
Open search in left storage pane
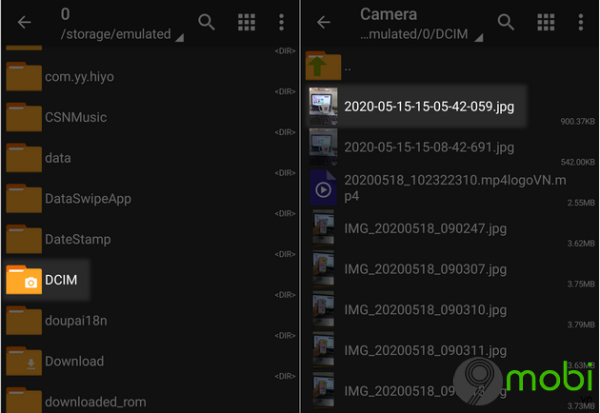coord(206,22)
